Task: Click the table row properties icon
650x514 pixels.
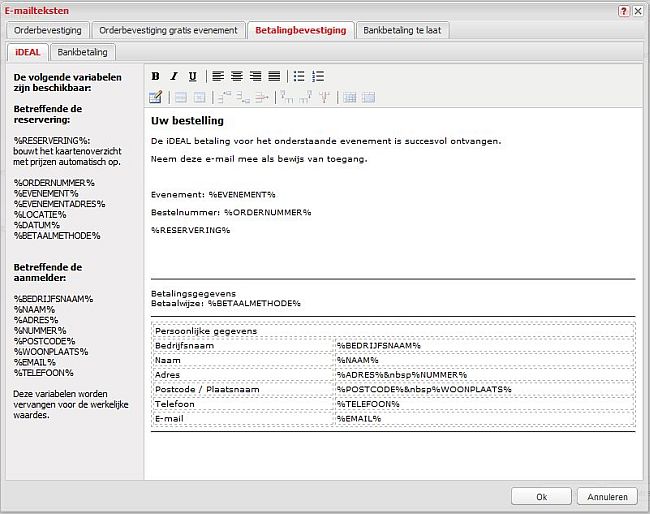Action: pos(181,97)
